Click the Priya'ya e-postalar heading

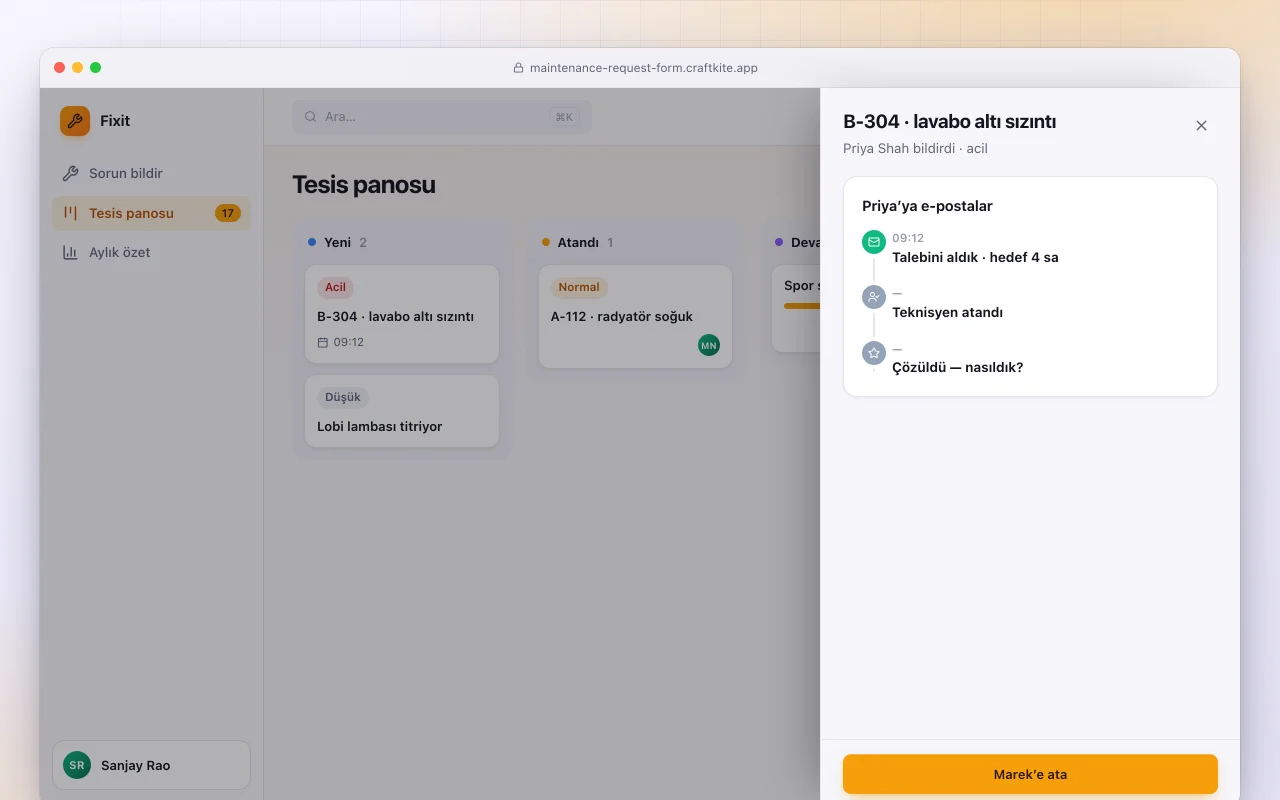click(927, 206)
